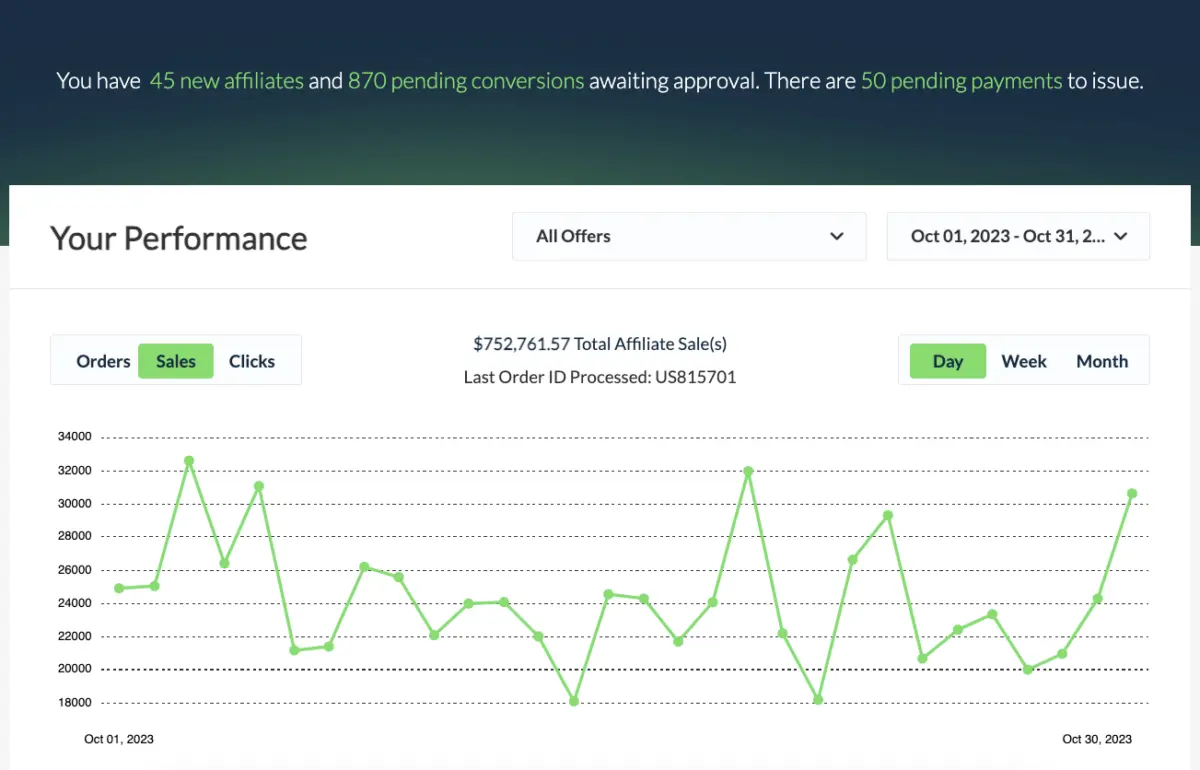Screen dimensions: 1200x770
Task: Click the Oct 01, 2023 axis label
Action: (118, 739)
